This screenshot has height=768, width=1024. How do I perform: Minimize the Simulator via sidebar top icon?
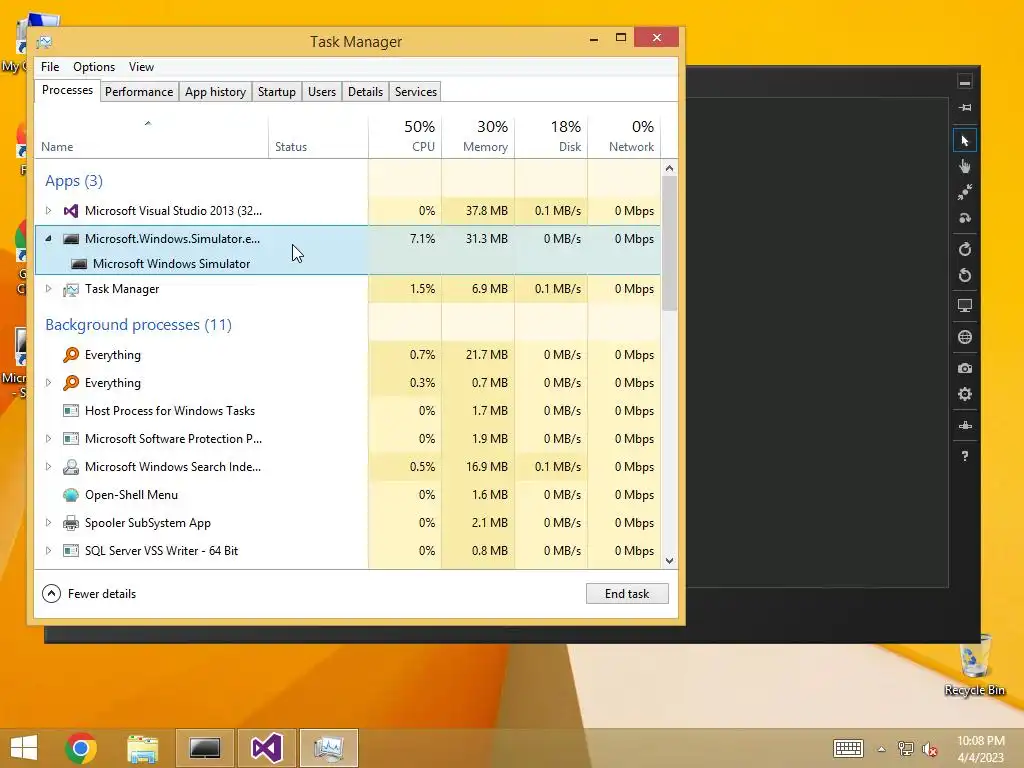(965, 82)
